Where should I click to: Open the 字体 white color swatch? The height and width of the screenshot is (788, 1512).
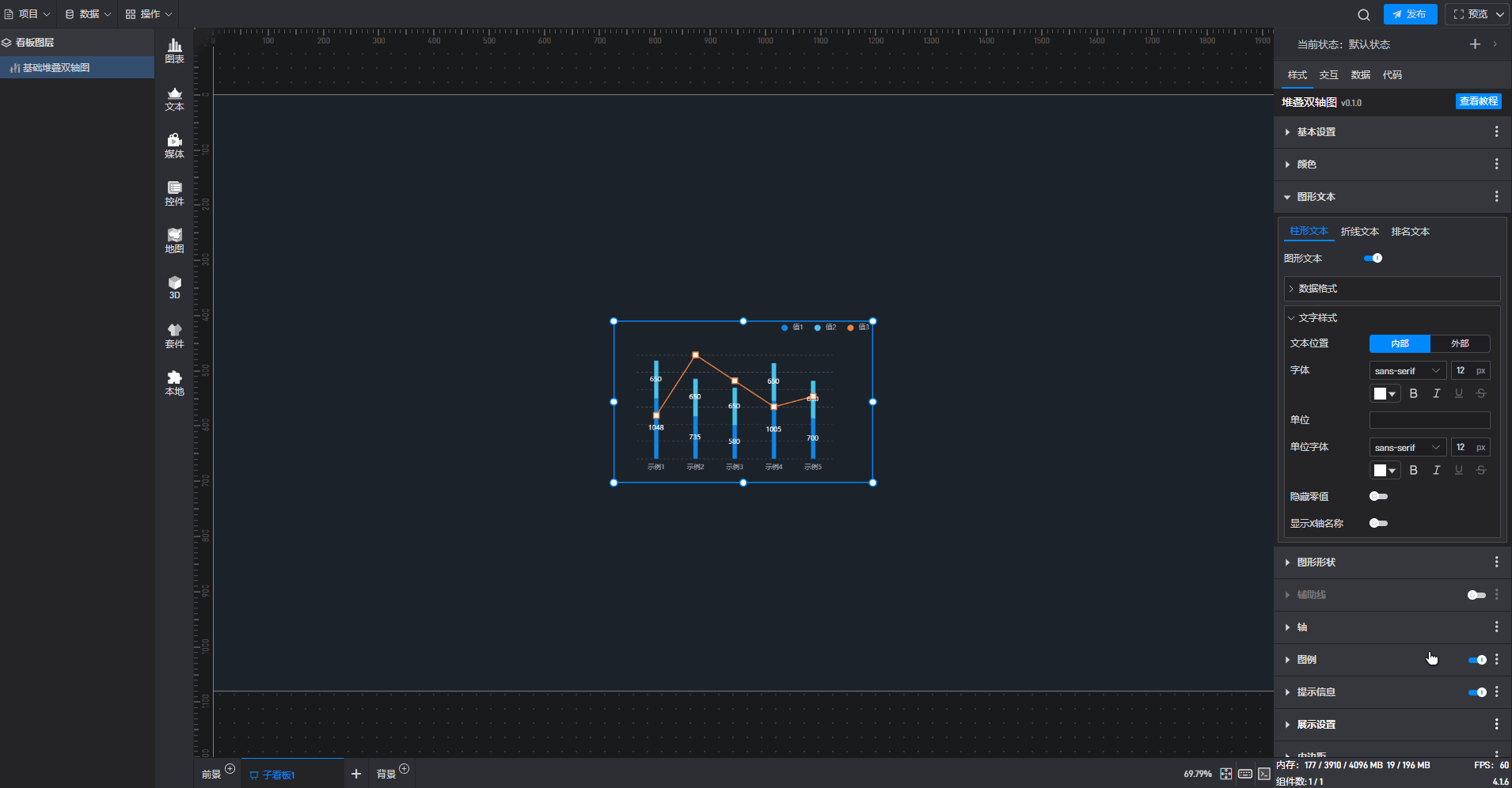[x=1385, y=393]
